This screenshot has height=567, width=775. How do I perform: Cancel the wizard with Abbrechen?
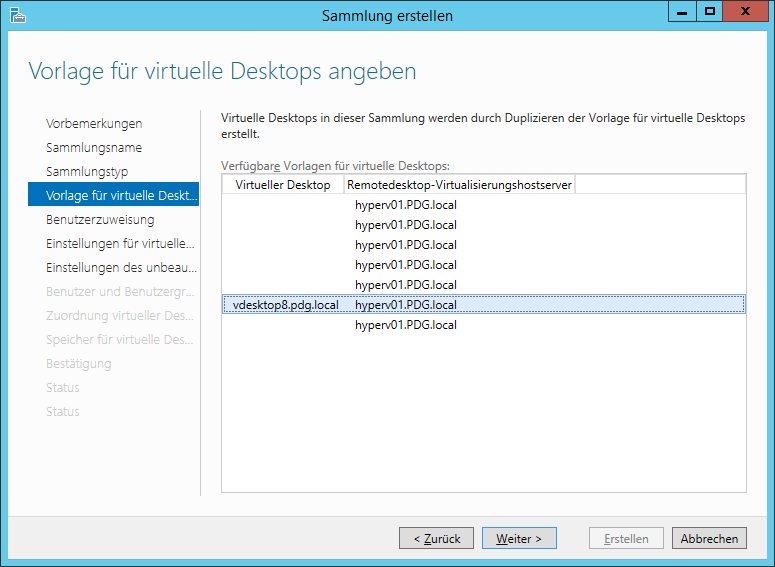click(x=709, y=538)
